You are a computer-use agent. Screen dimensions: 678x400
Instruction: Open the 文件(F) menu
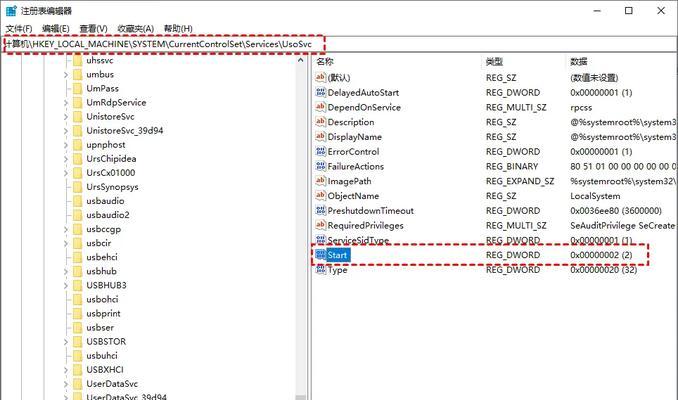pos(19,29)
